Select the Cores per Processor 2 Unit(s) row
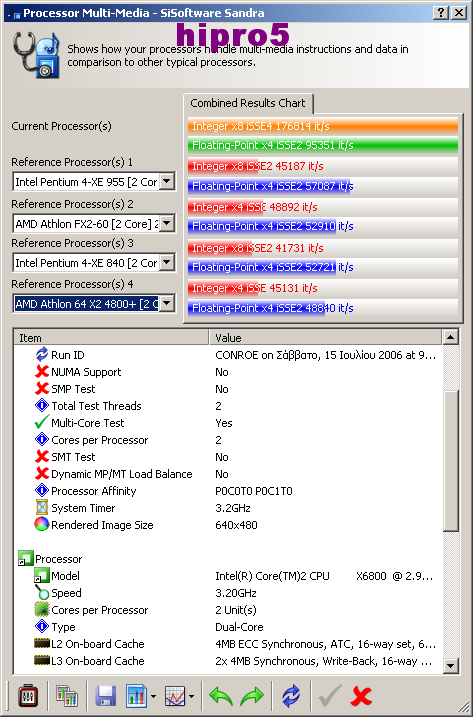The height and width of the screenshot is (717, 473). pos(228,610)
